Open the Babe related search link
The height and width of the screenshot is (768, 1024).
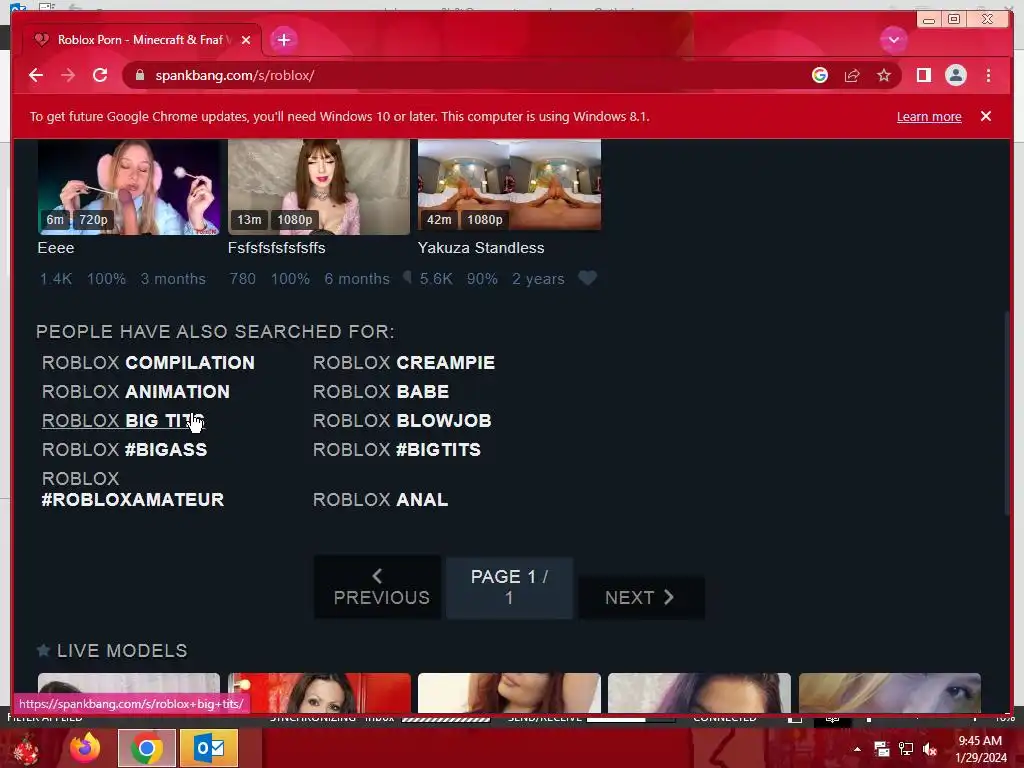pyautogui.click(x=381, y=392)
